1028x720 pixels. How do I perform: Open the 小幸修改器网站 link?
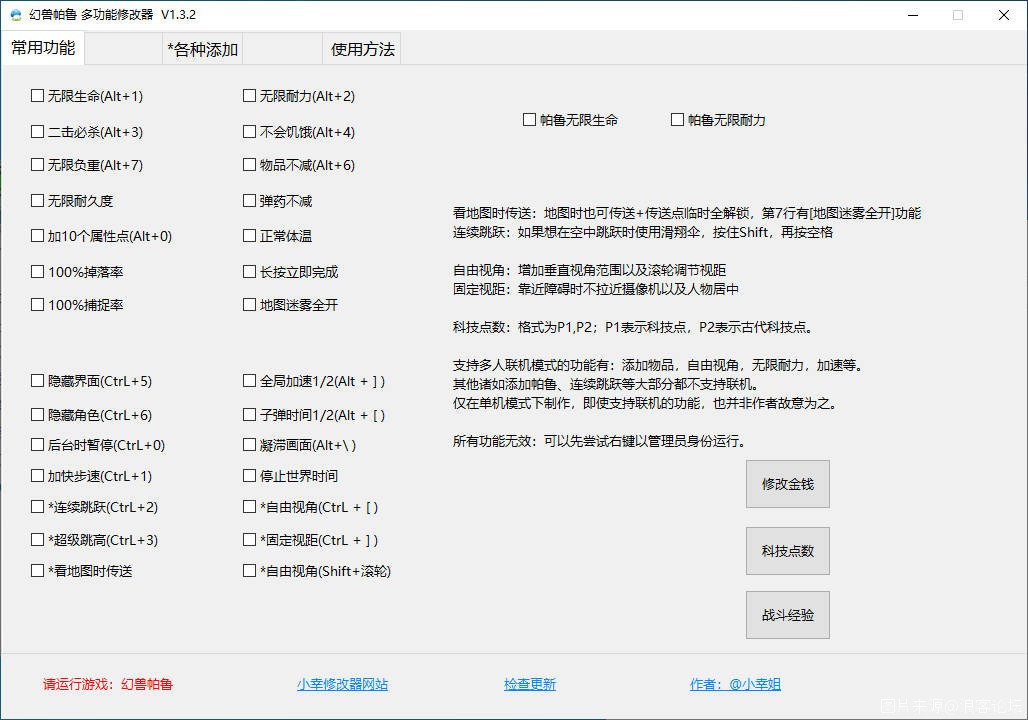pos(342,685)
